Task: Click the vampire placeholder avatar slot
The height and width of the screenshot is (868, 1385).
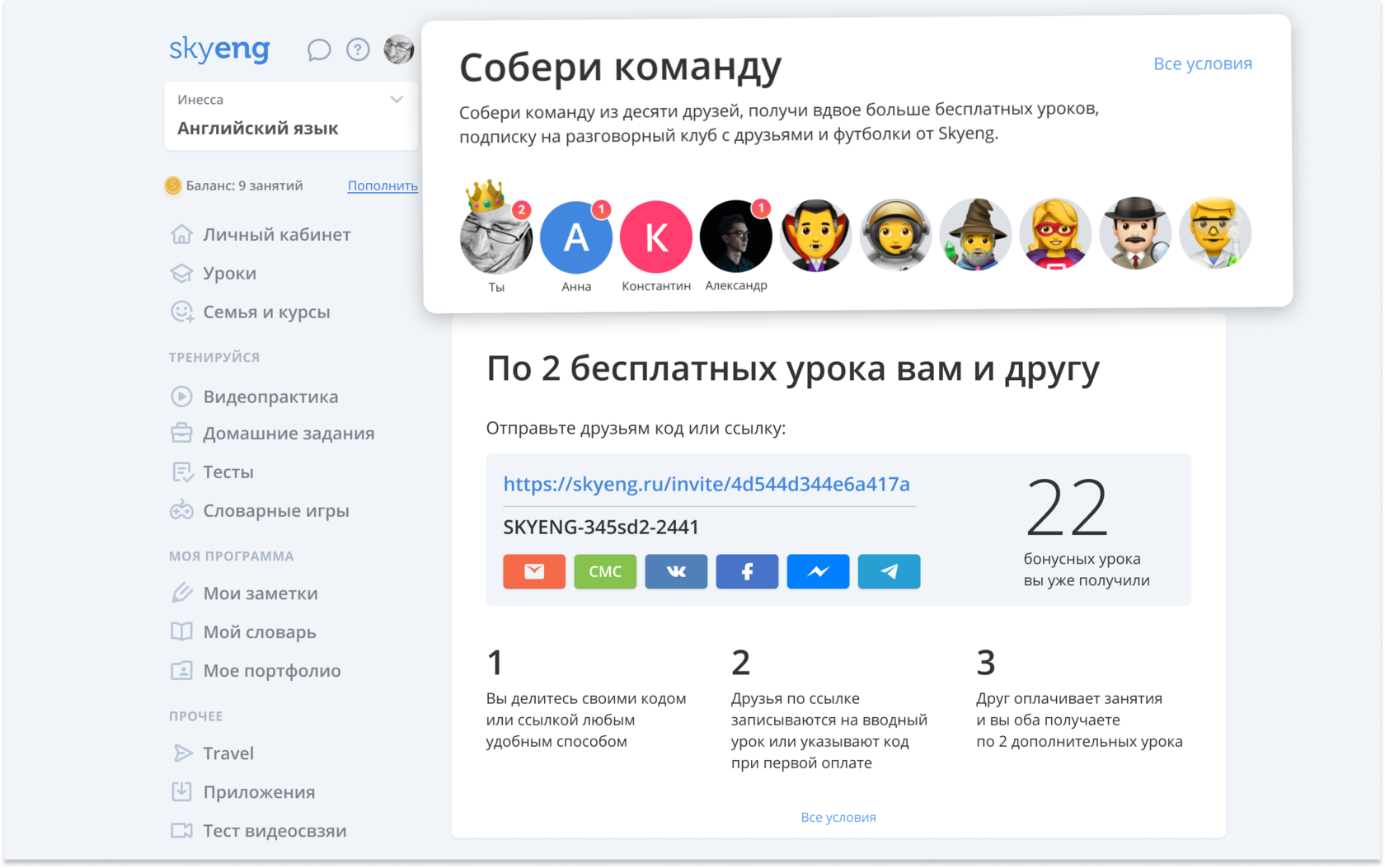Action: [815, 236]
